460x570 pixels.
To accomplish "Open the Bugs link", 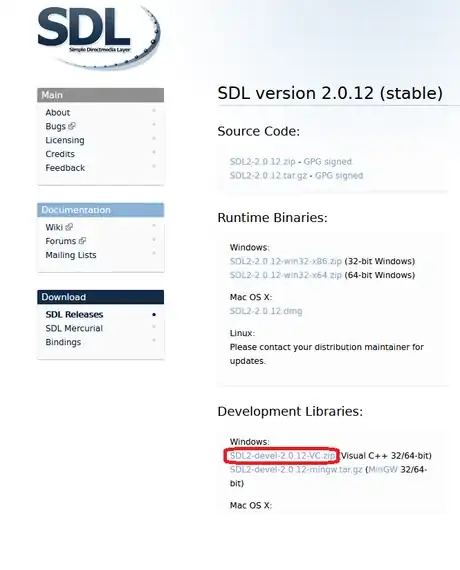I will coord(56,126).
